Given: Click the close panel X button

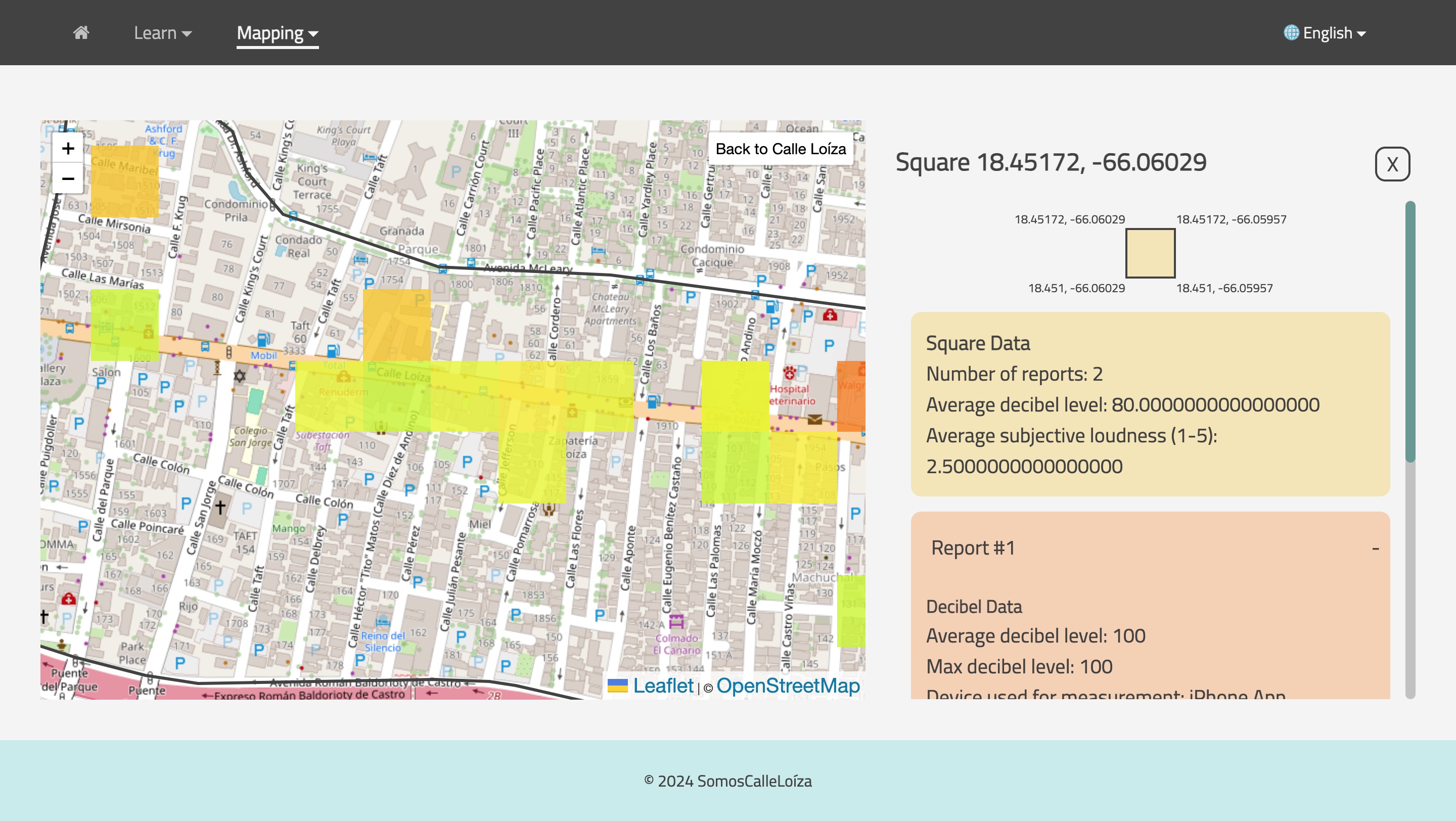Looking at the screenshot, I should click(x=1391, y=164).
